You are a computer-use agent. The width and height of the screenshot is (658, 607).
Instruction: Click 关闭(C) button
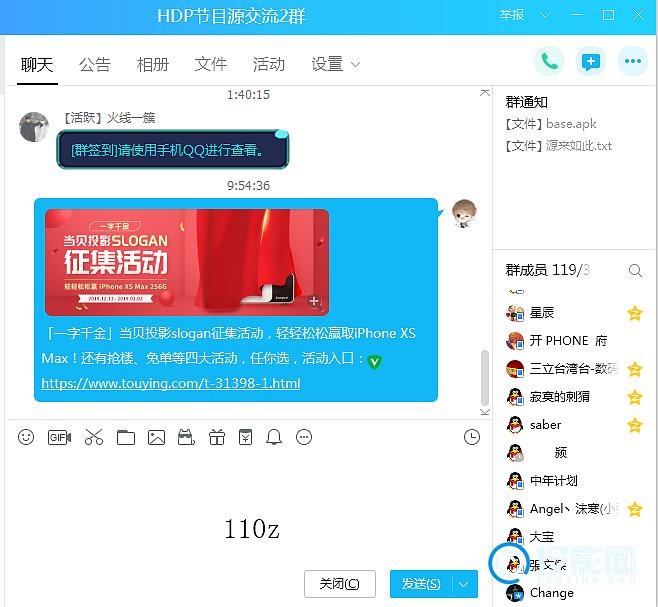[339, 584]
